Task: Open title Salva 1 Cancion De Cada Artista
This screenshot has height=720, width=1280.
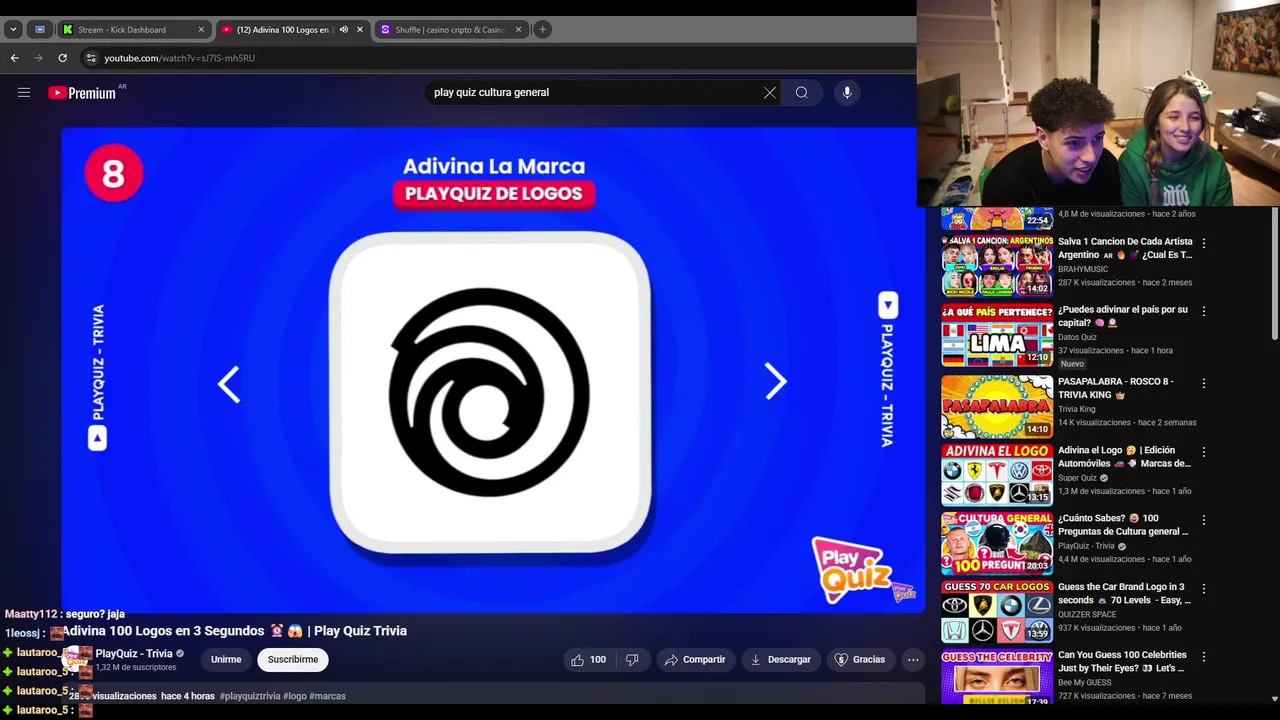Action: (x=1125, y=248)
